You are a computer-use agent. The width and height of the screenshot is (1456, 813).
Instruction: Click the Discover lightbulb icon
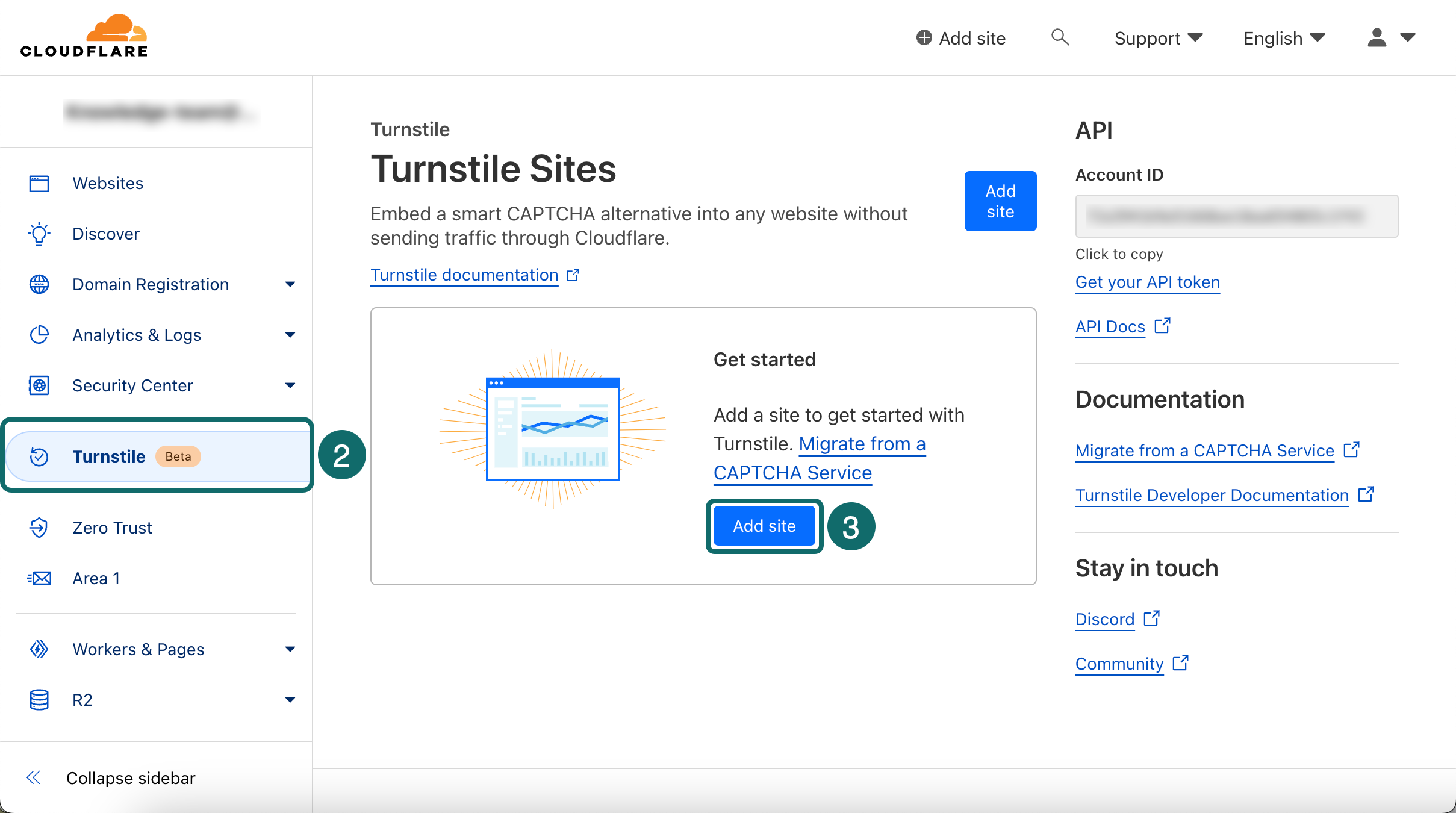click(x=39, y=234)
